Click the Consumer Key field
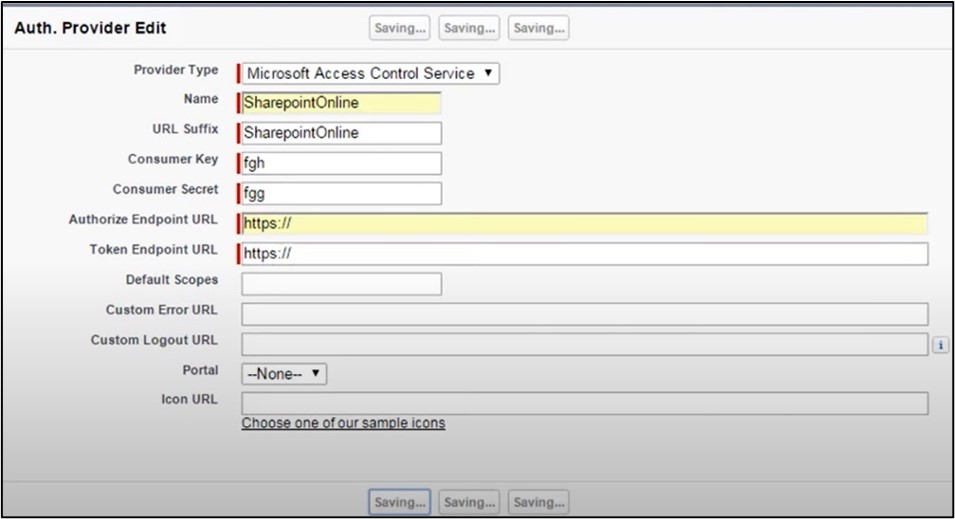Image resolution: width=955 pixels, height=519 pixels. [x=341, y=163]
